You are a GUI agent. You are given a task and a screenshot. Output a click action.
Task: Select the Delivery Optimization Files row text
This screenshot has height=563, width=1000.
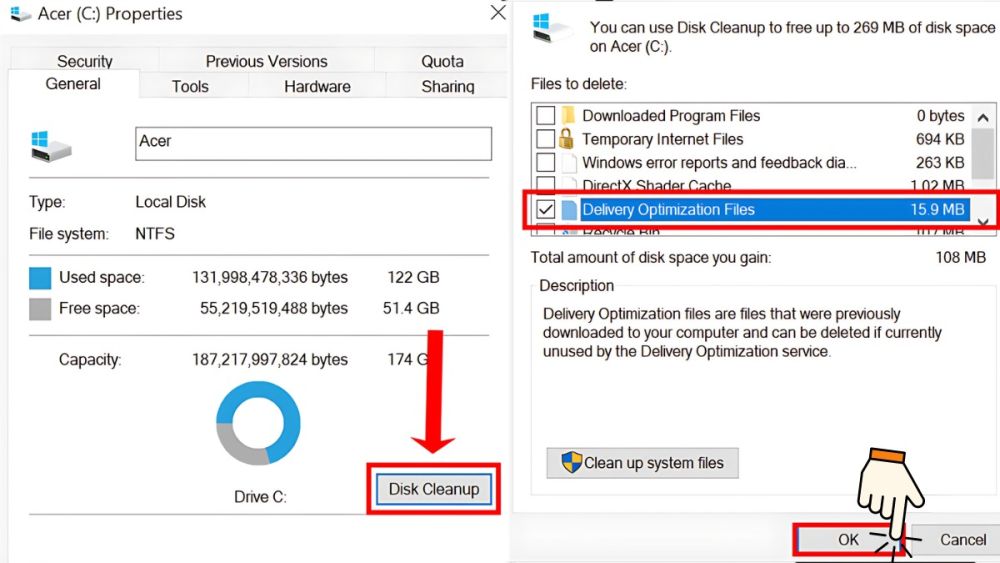[x=668, y=209]
